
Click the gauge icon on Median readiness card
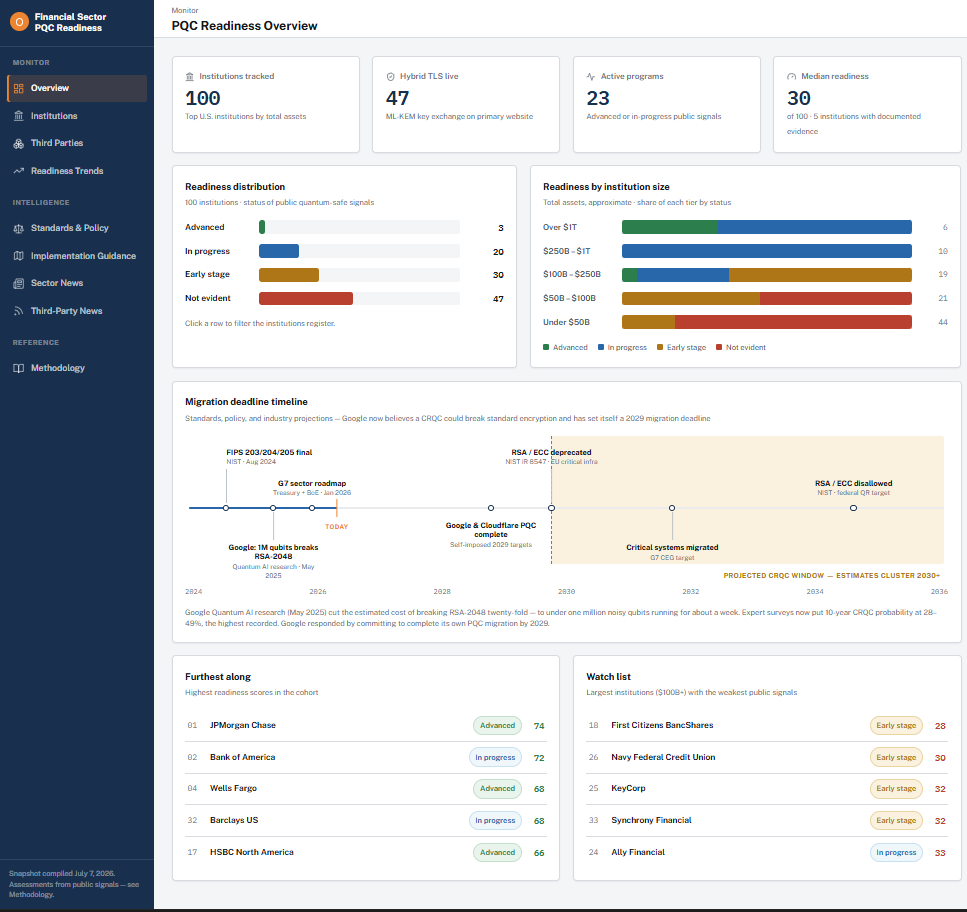click(x=791, y=76)
